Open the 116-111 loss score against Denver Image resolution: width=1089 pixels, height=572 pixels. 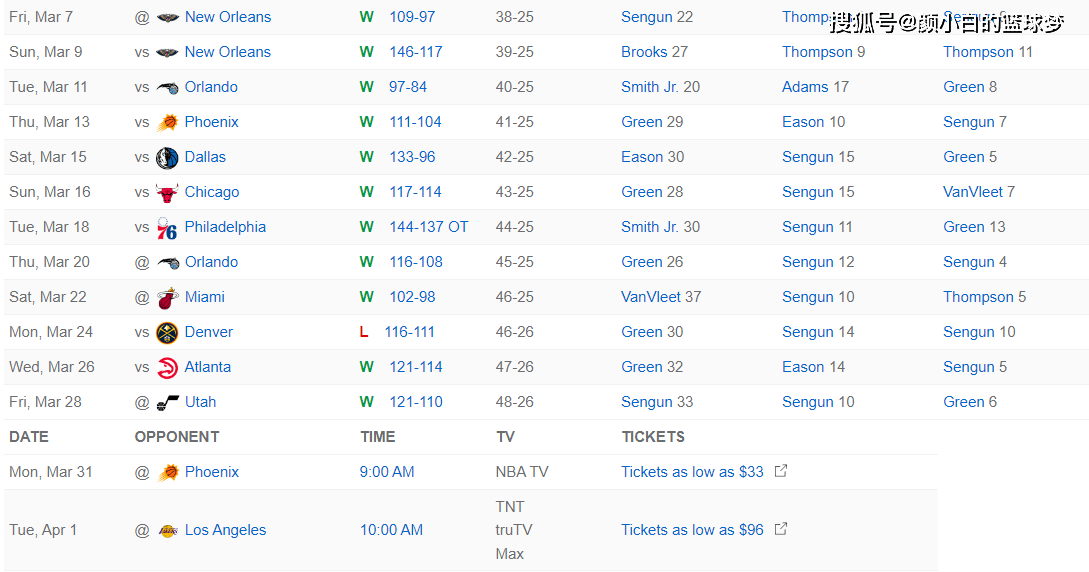[x=409, y=332]
